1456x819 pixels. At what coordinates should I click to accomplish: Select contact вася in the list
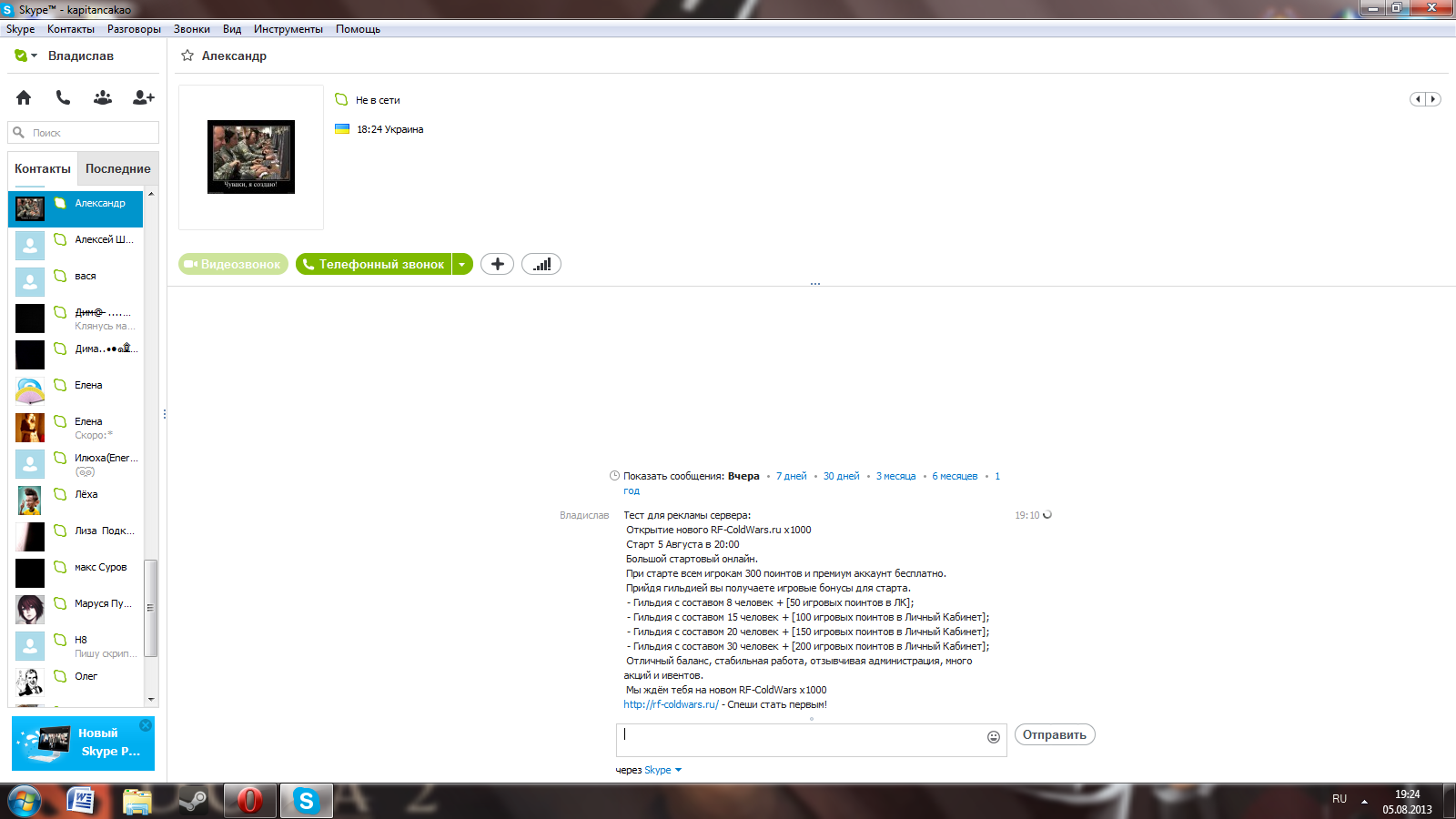76,281
